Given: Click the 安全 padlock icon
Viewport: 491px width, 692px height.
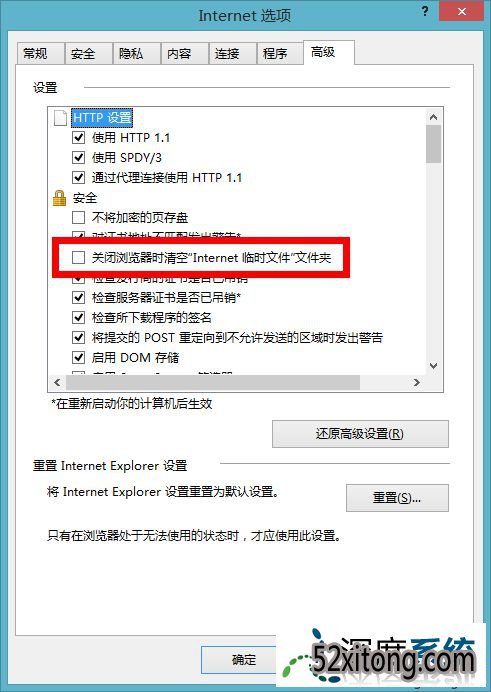Looking at the screenshot, I should [x=59, y=198].
